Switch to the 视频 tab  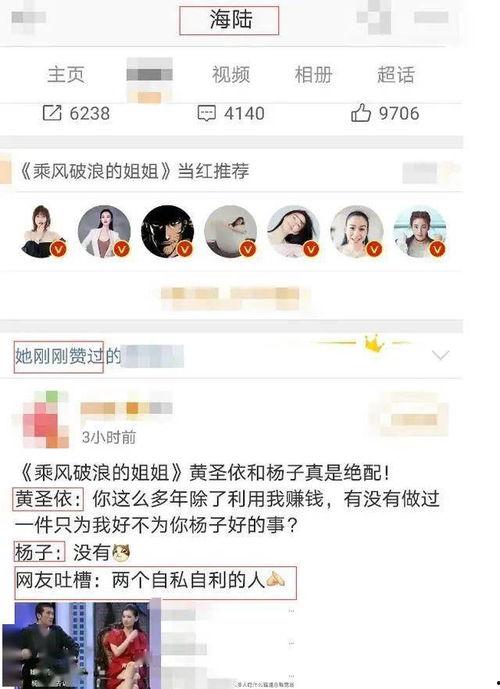(231, 75)
